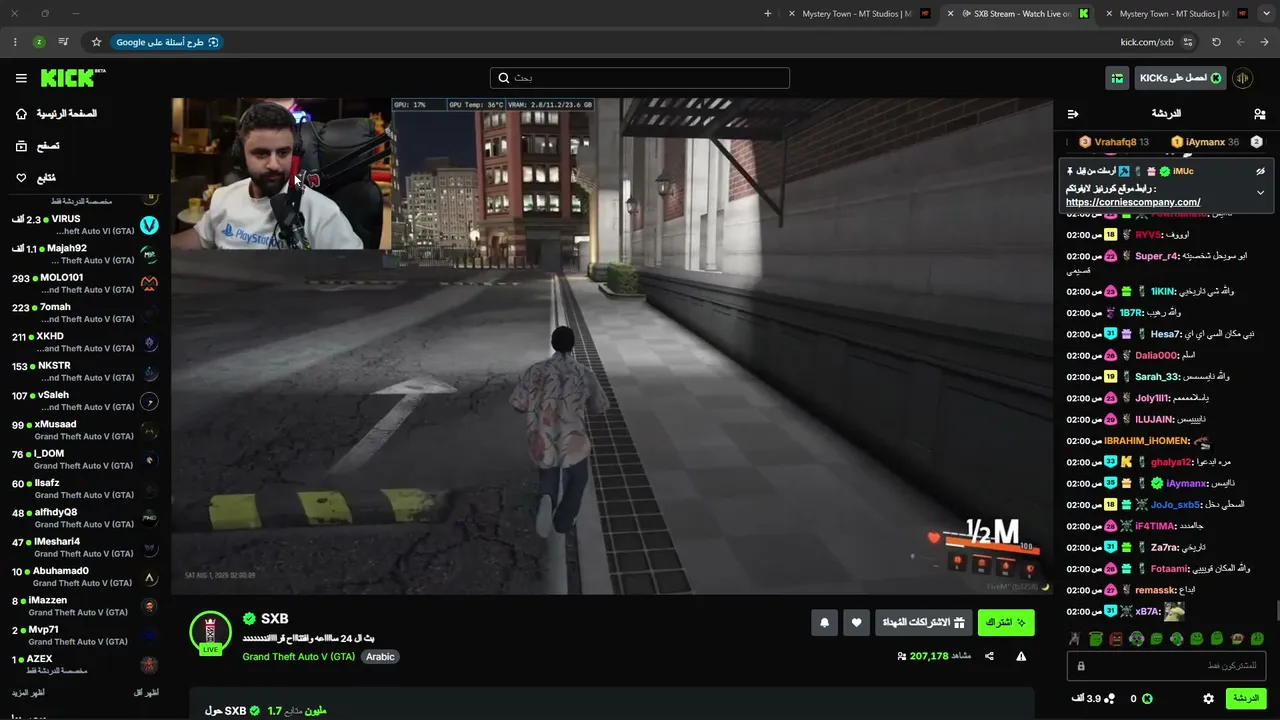
Task: Click the home icon in the sidebar
Action: [21, 114]
